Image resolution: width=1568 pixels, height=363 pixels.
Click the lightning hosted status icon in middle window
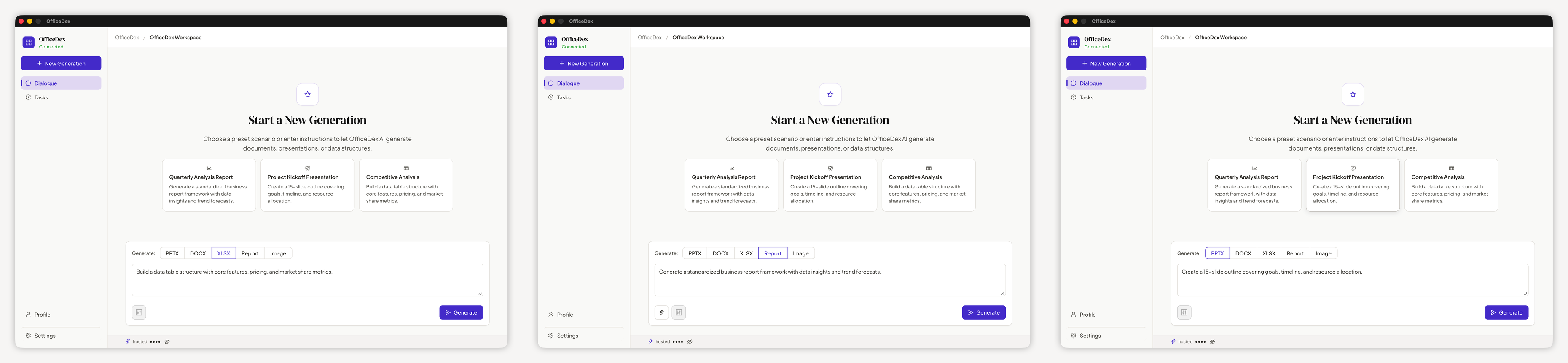click(x=651, y=341)
